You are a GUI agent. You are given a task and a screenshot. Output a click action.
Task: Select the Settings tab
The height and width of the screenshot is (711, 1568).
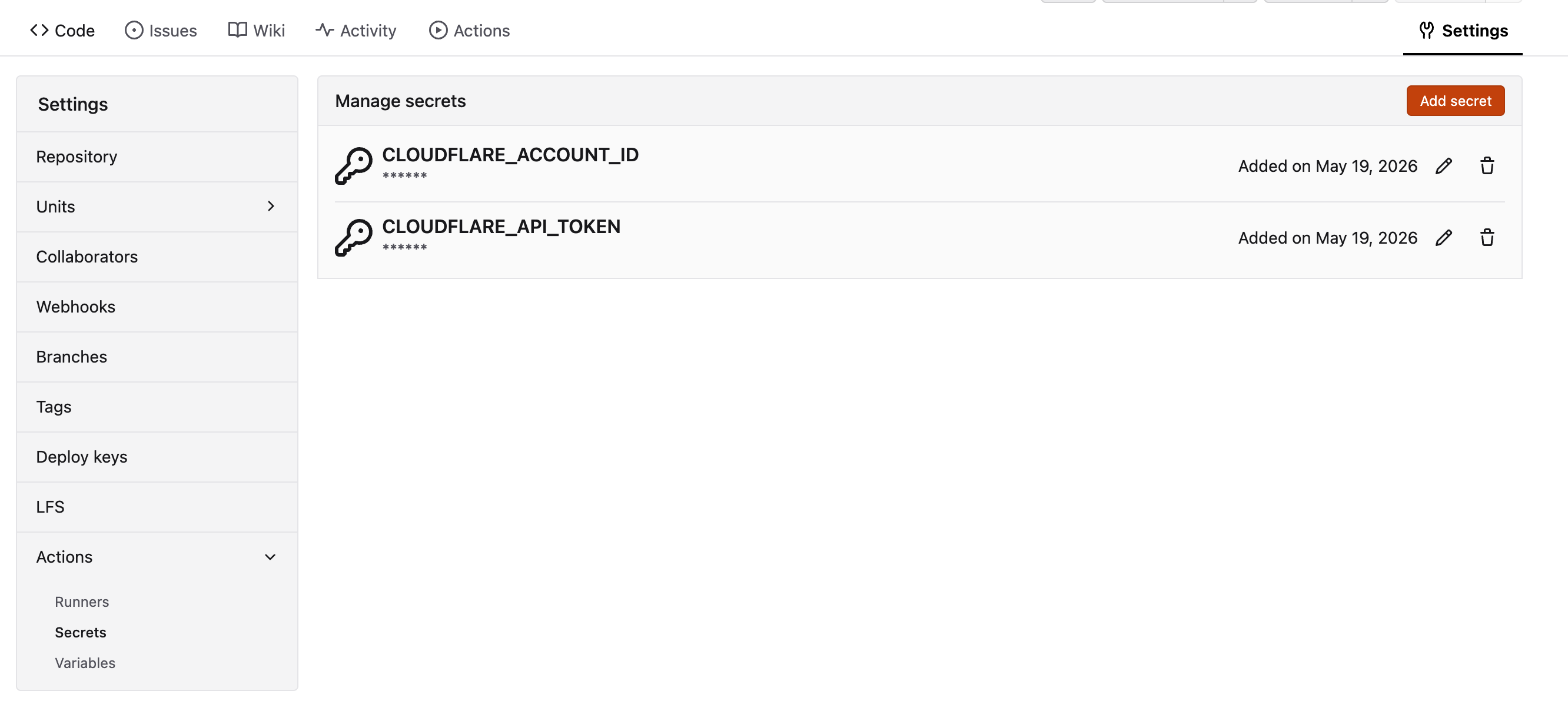[1463, 31]
